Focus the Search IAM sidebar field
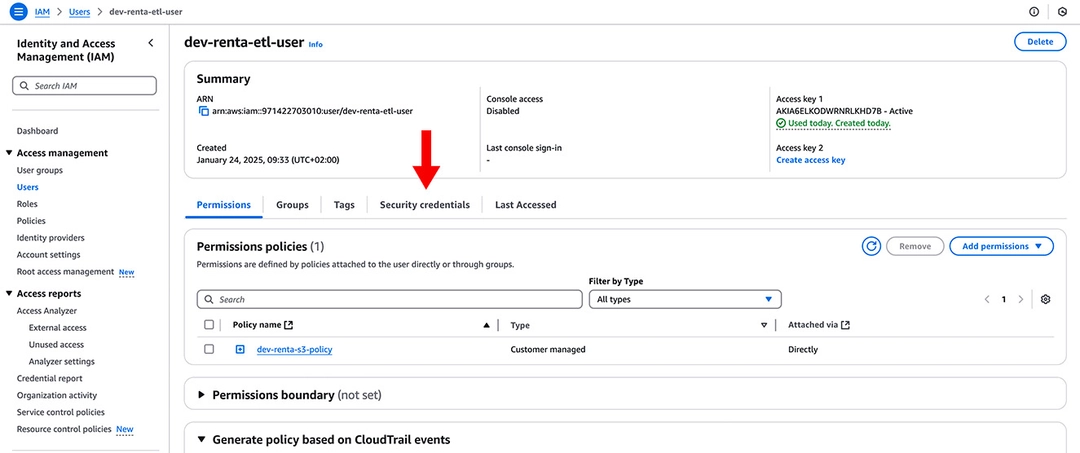The width and height of the screenshot is (1080, 453). pos(85,86)
